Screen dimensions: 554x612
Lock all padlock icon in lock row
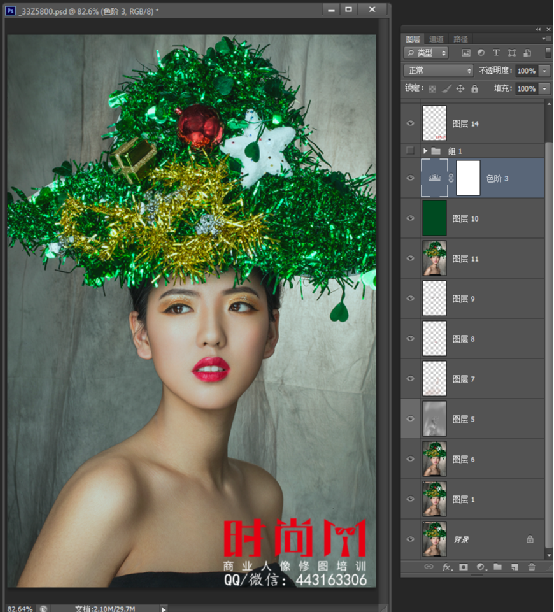click(474, 89)
